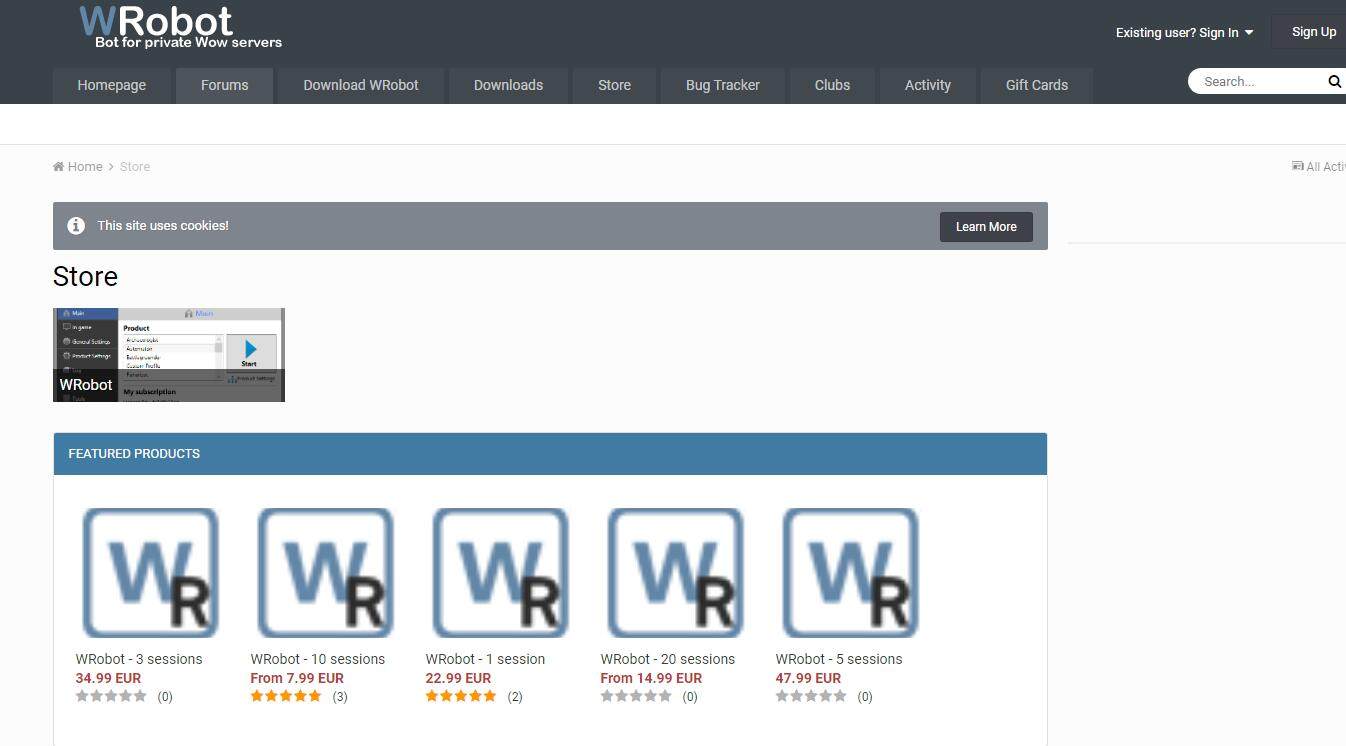1346x746 pixels.
Task: Open the WRobot - 20 sessions product image
Action: coord(675,573)
